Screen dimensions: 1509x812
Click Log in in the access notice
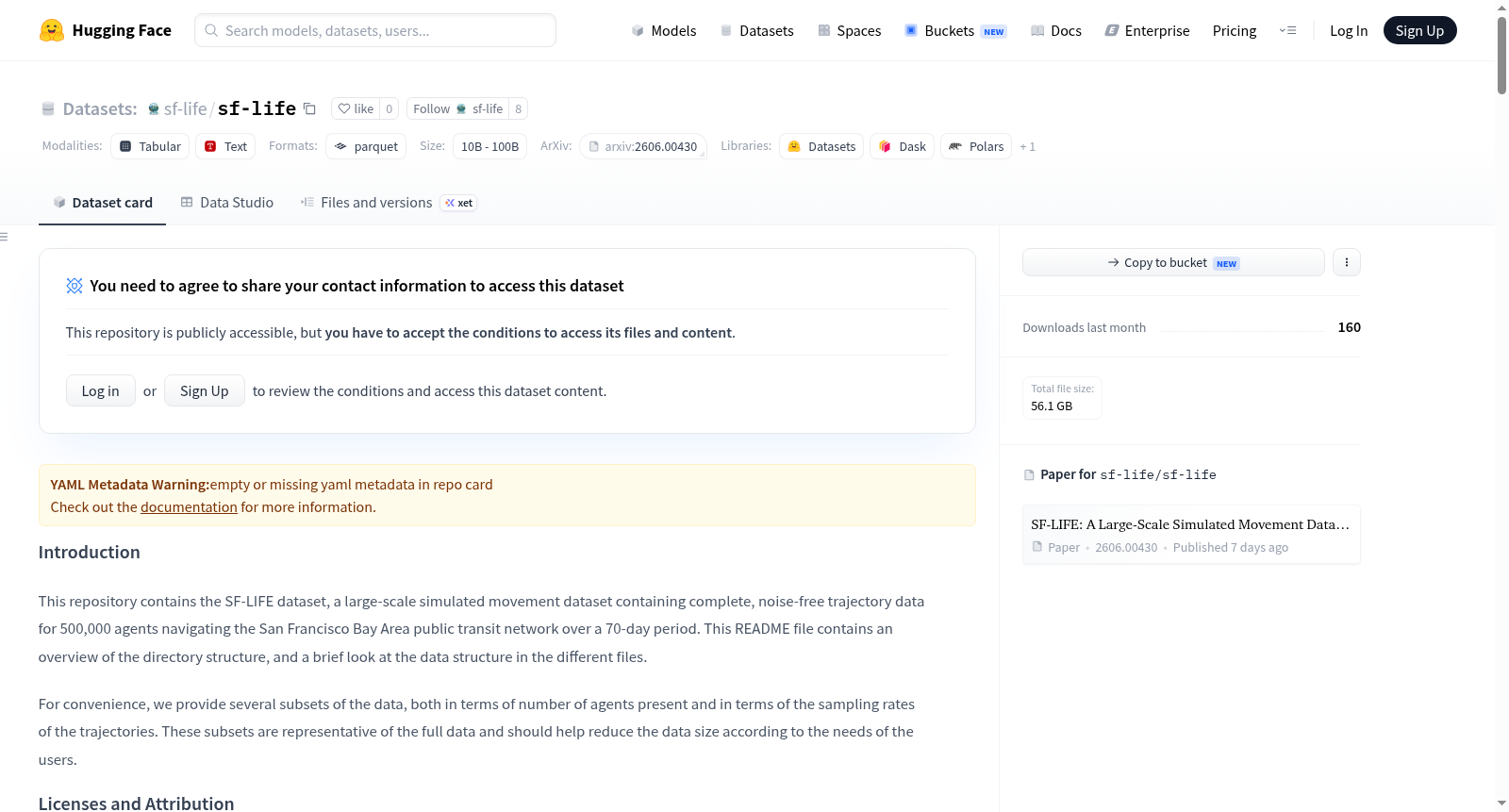[x=100, y=390]
